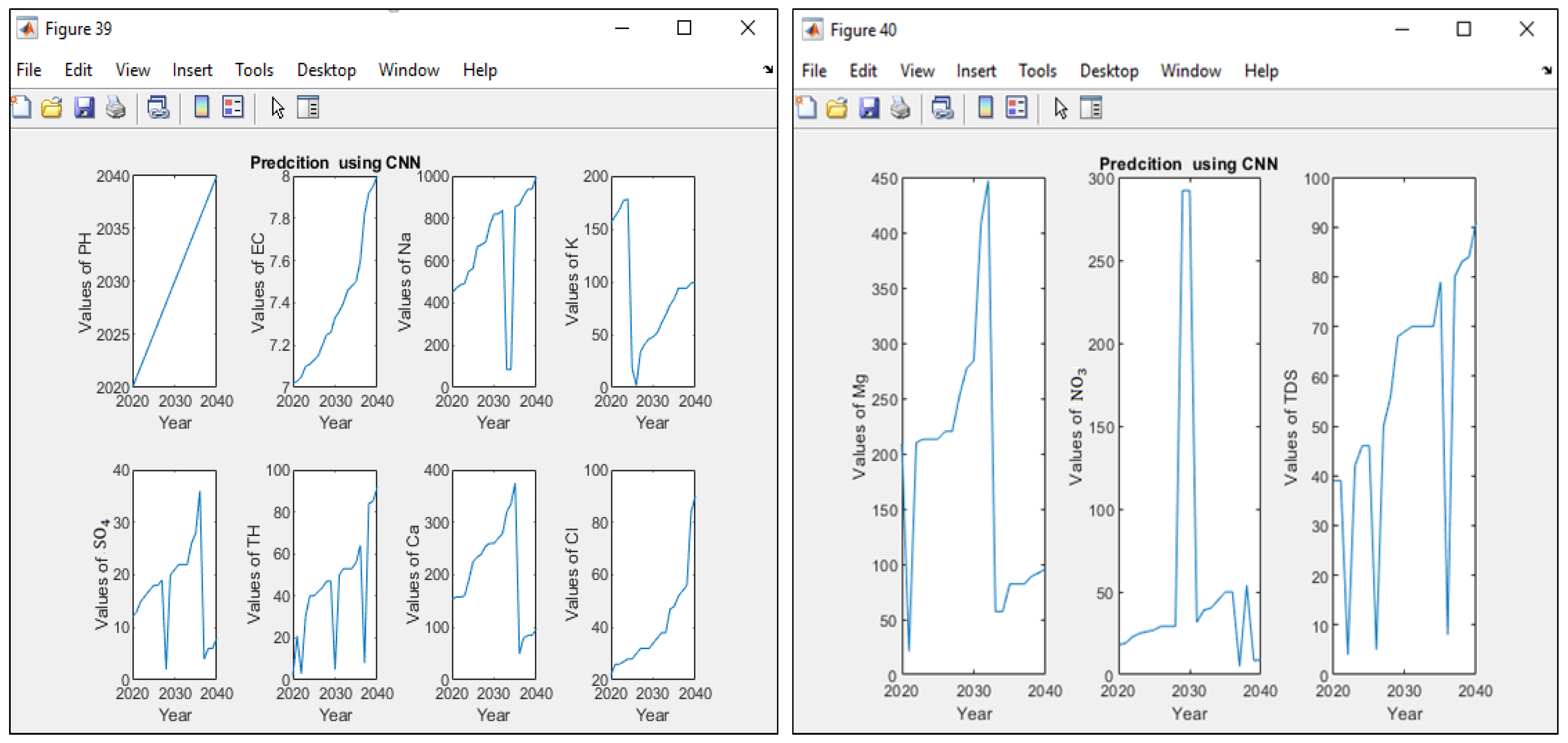Click Open File icon in Figure 39

coord(52,108)
